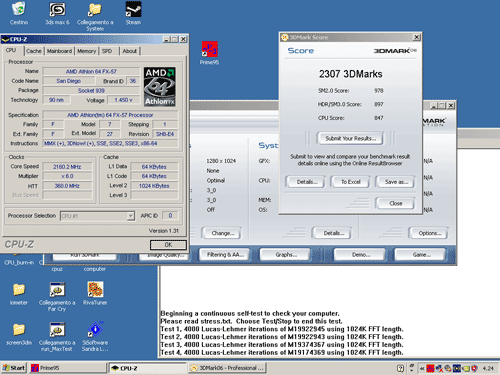Click Change button in 3DMark06 settings
Viewport: 500px width, 375px height.
click(x=222, y=233)
